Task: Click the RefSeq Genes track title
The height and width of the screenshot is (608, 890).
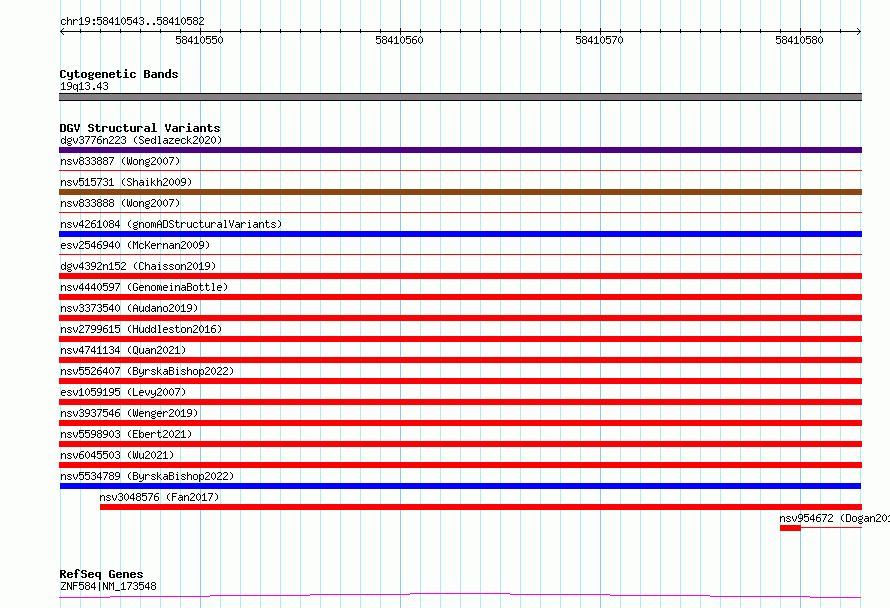Action: [x=101, y=574]
